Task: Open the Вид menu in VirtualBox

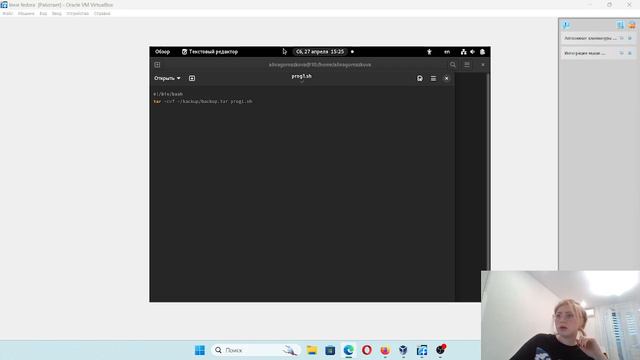Action: [x=43, y=13]
